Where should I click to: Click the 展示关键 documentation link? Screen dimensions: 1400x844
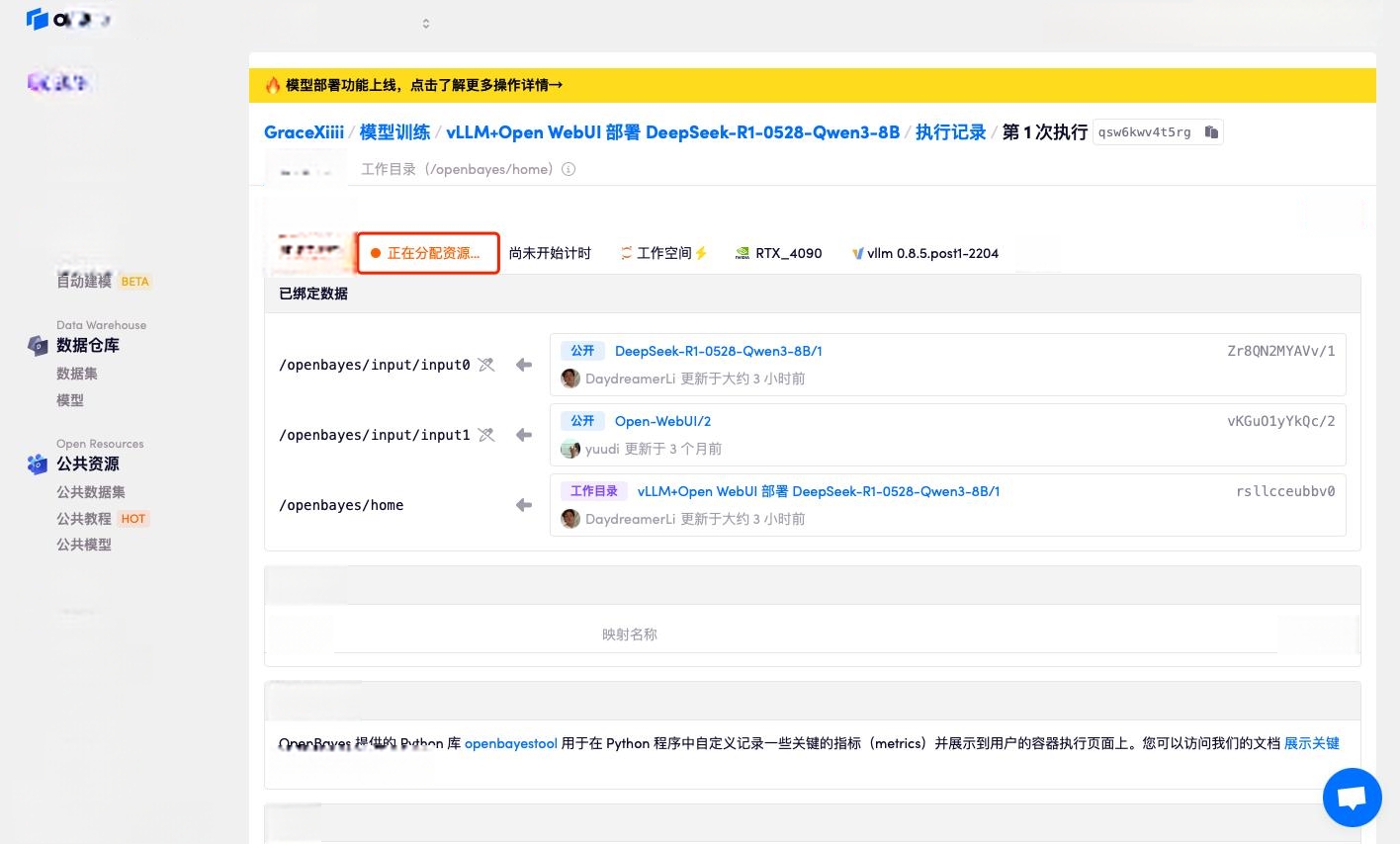click(x=1312, y=743)
